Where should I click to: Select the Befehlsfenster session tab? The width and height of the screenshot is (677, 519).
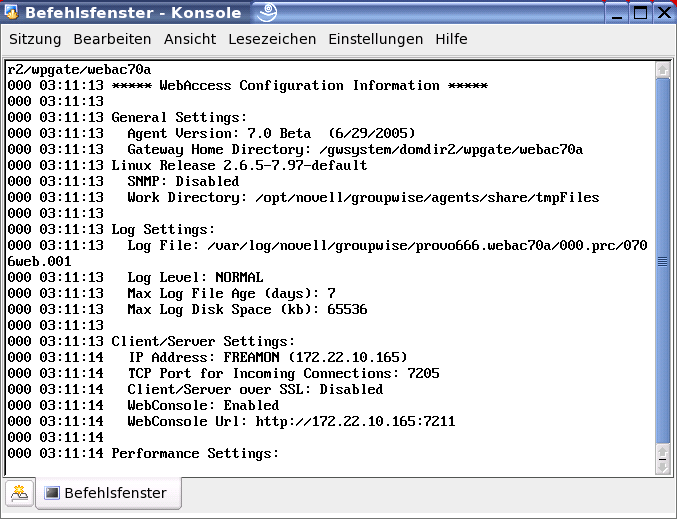coord(109,493)
